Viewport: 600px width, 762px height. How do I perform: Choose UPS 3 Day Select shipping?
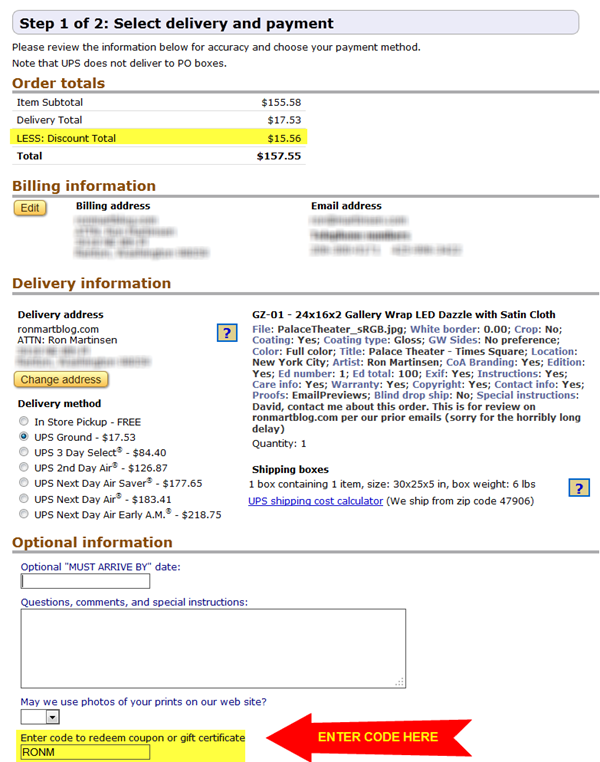pyautogui.click(x=25, y=452)
